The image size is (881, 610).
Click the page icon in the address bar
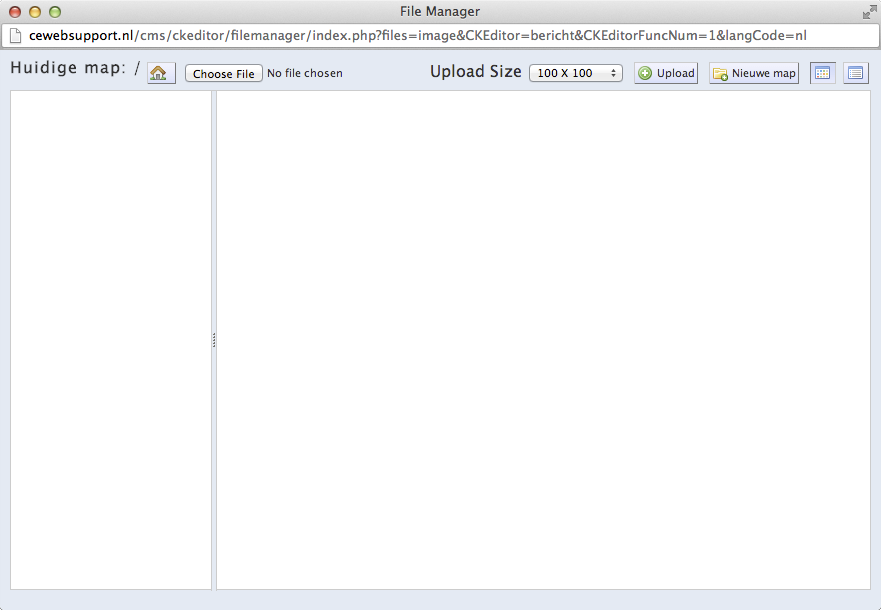(x=15, y=36)
